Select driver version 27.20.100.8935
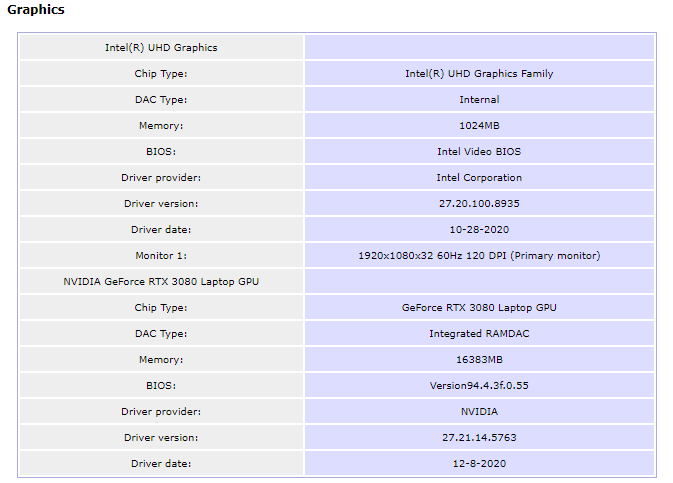Viewport: 673px width, 483px height. coord(479,204)
